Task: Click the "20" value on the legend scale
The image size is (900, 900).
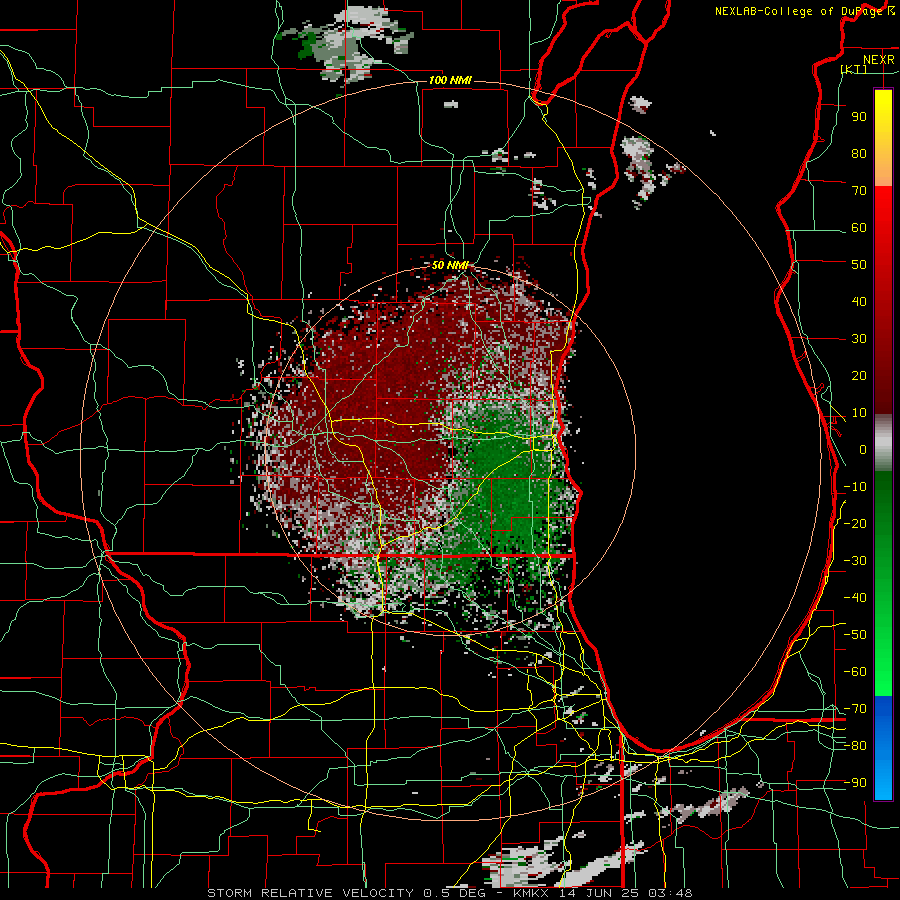Action: [x=859, y=376]
